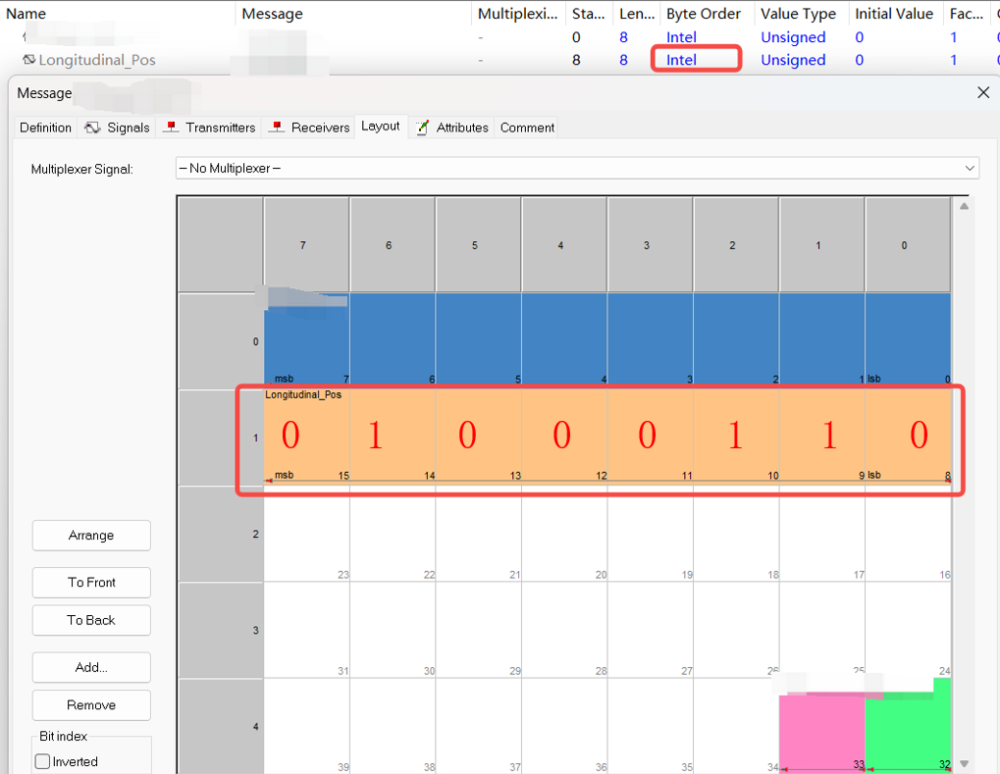Click the Attributes tab pencil icon

pos(422,128)
